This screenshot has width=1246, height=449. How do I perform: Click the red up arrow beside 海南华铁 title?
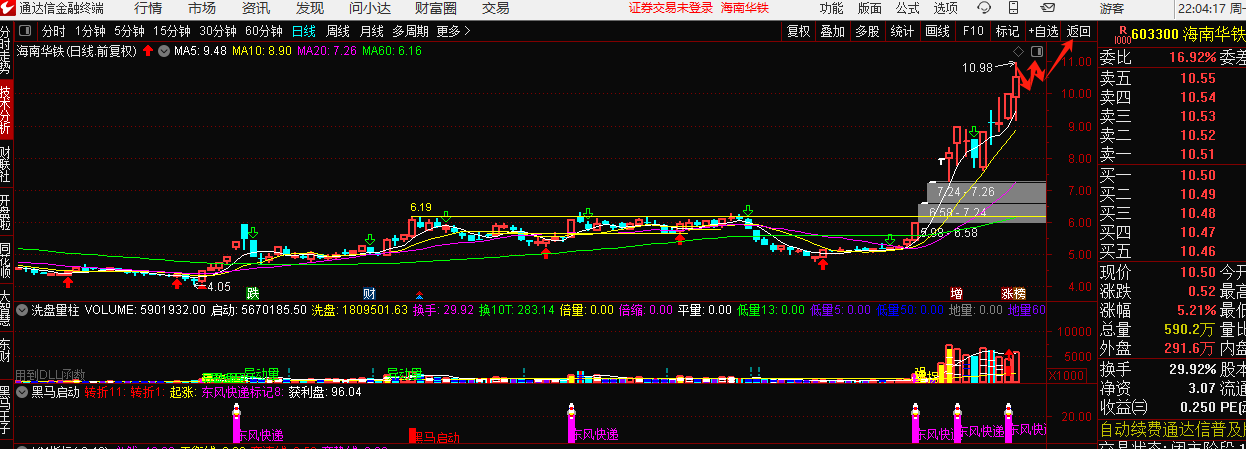148,50
